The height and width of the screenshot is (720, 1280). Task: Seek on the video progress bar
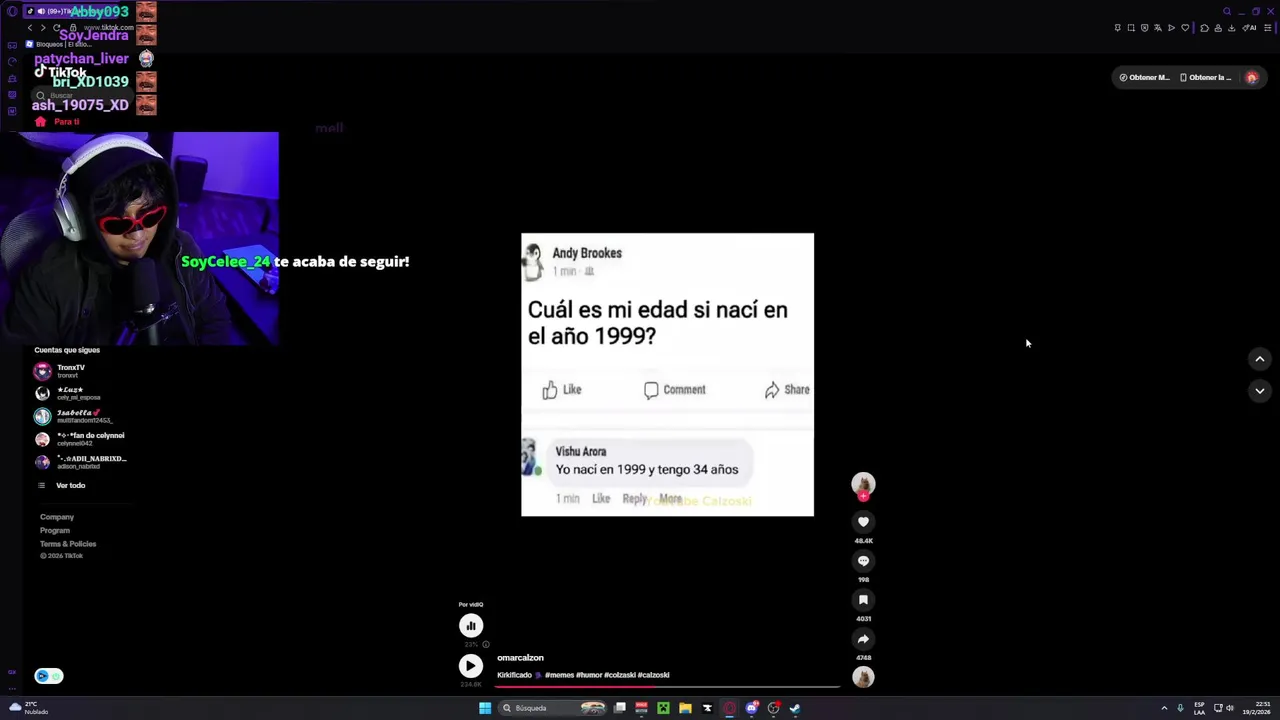668,687
